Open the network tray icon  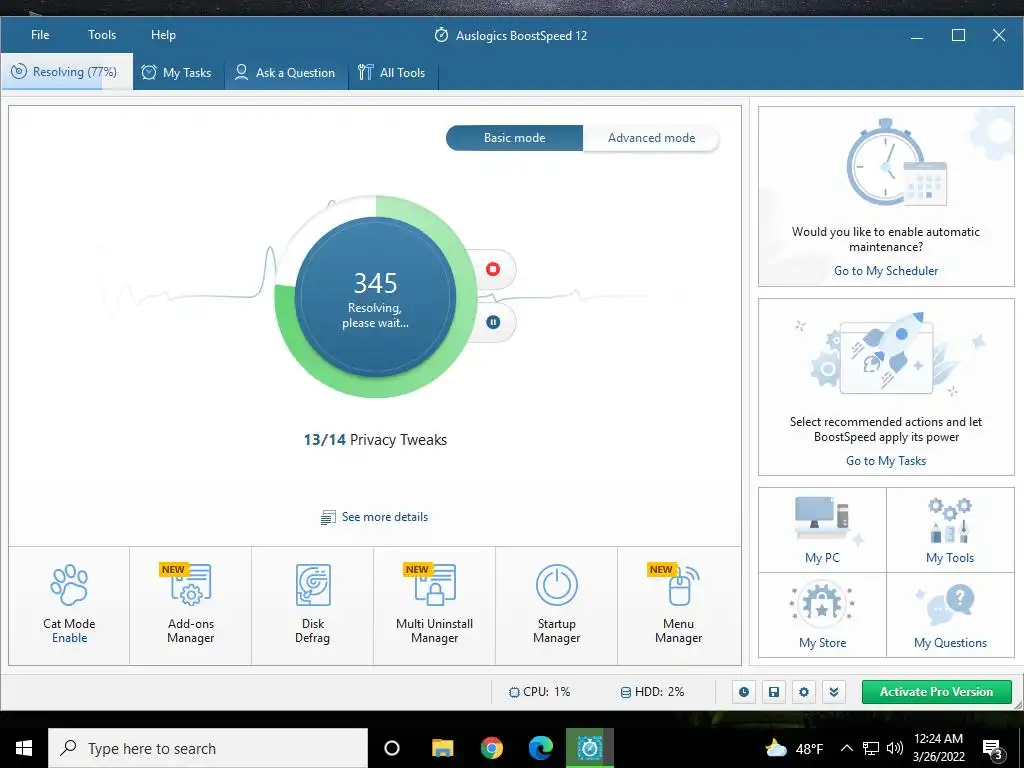point(871,748)
